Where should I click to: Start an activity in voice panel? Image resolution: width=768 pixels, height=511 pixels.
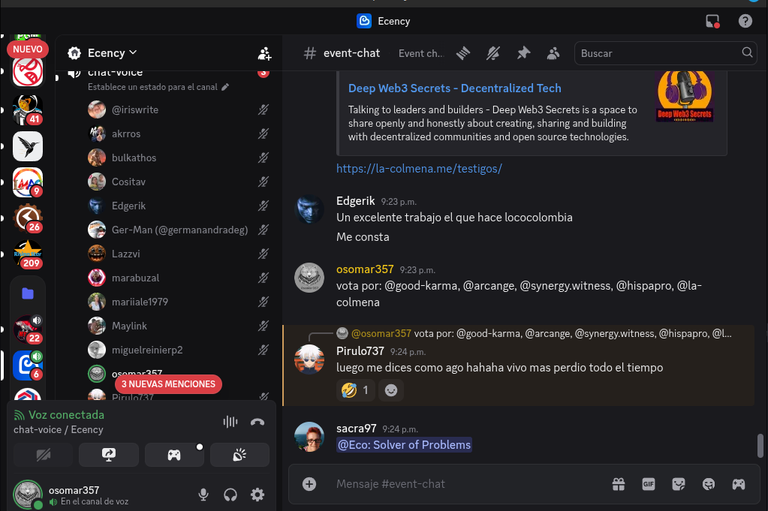(174, 455)
